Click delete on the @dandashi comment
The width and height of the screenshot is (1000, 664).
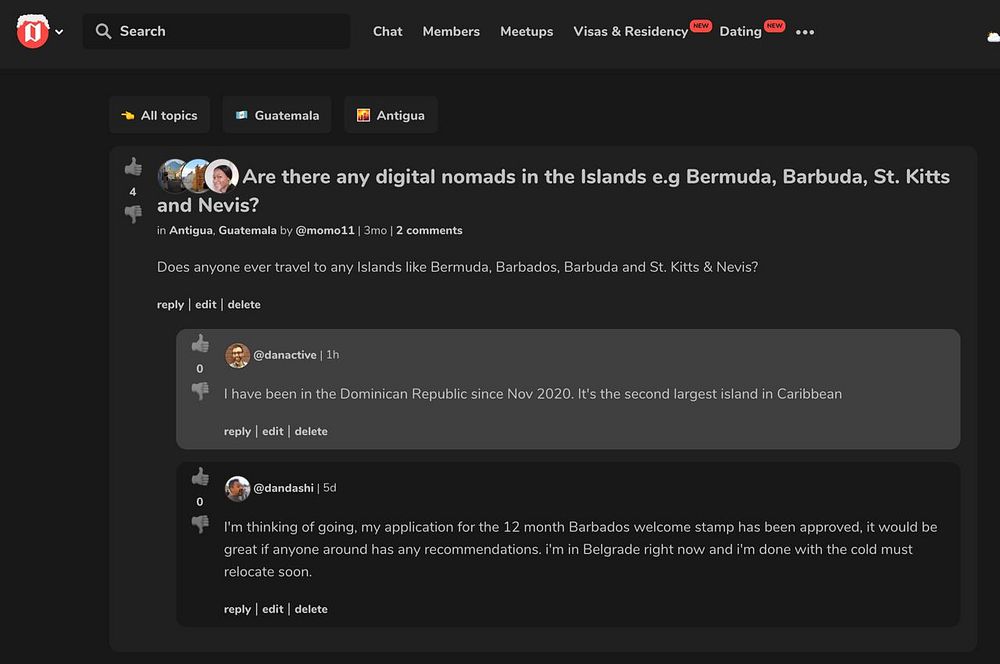[x=311, y=609]
